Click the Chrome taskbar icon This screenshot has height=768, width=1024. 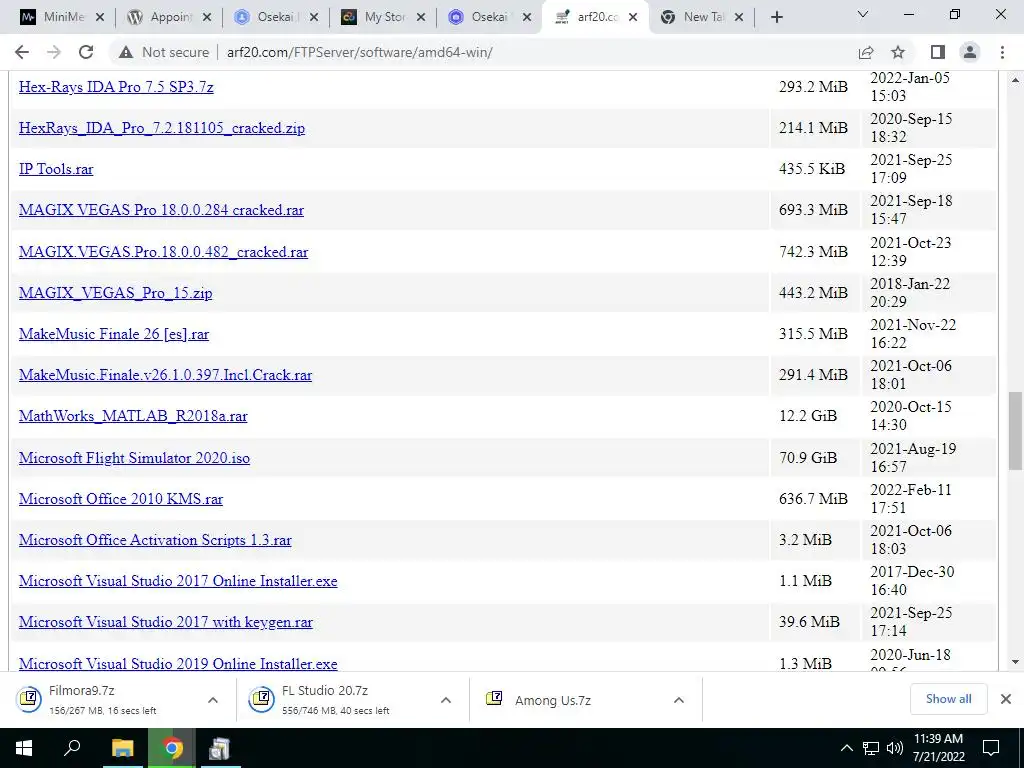(x=172, y=748)
